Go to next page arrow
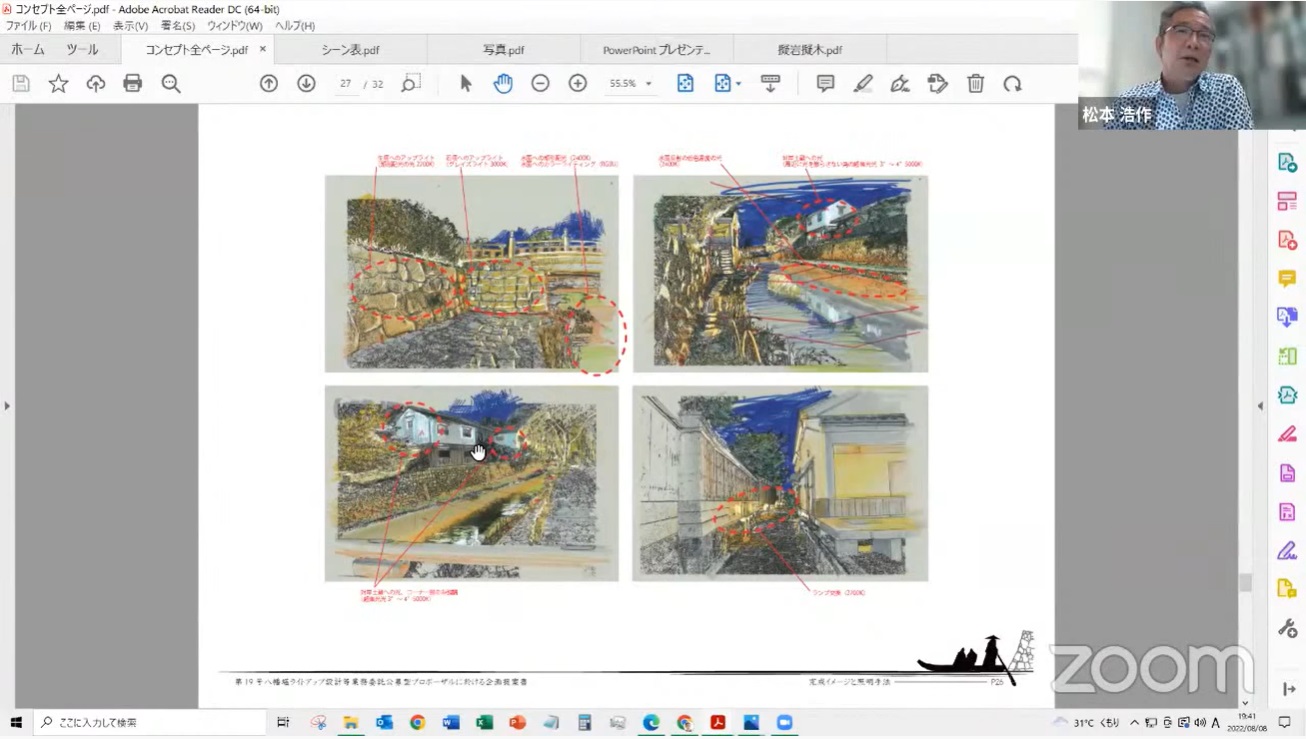 point(306,84)
